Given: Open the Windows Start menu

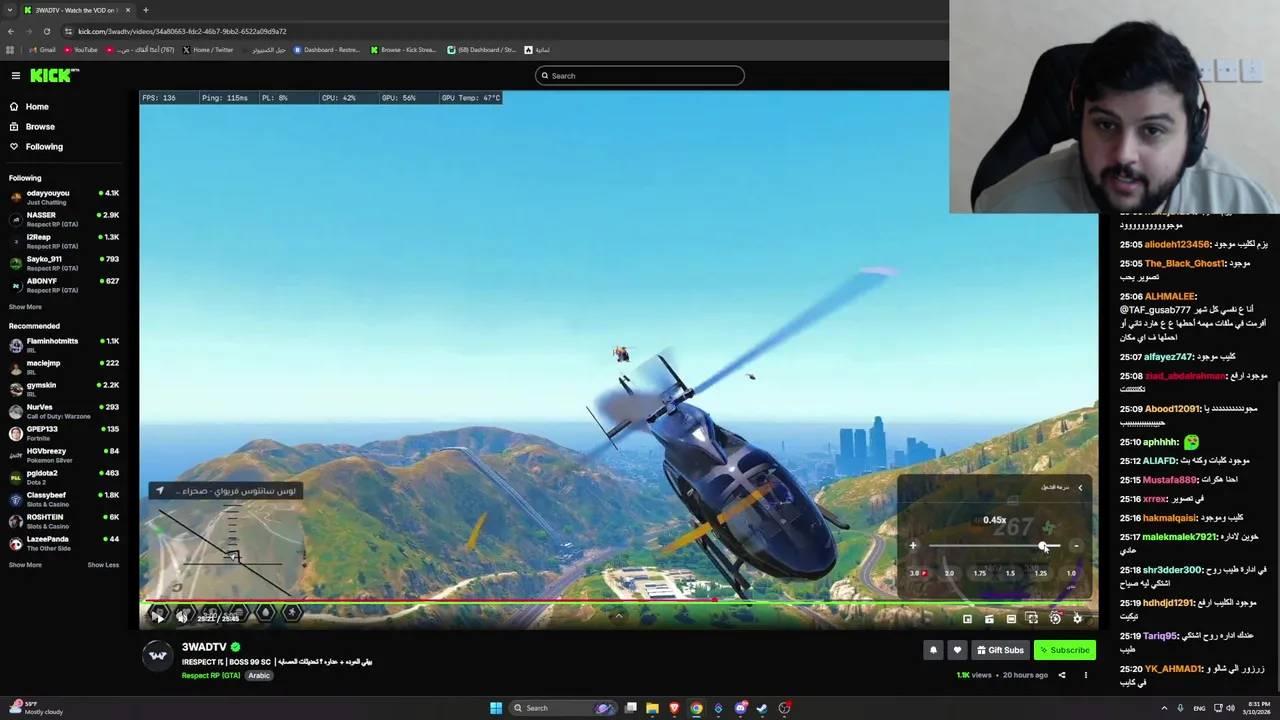Looking at the screenshot, I should pos(496,708).
